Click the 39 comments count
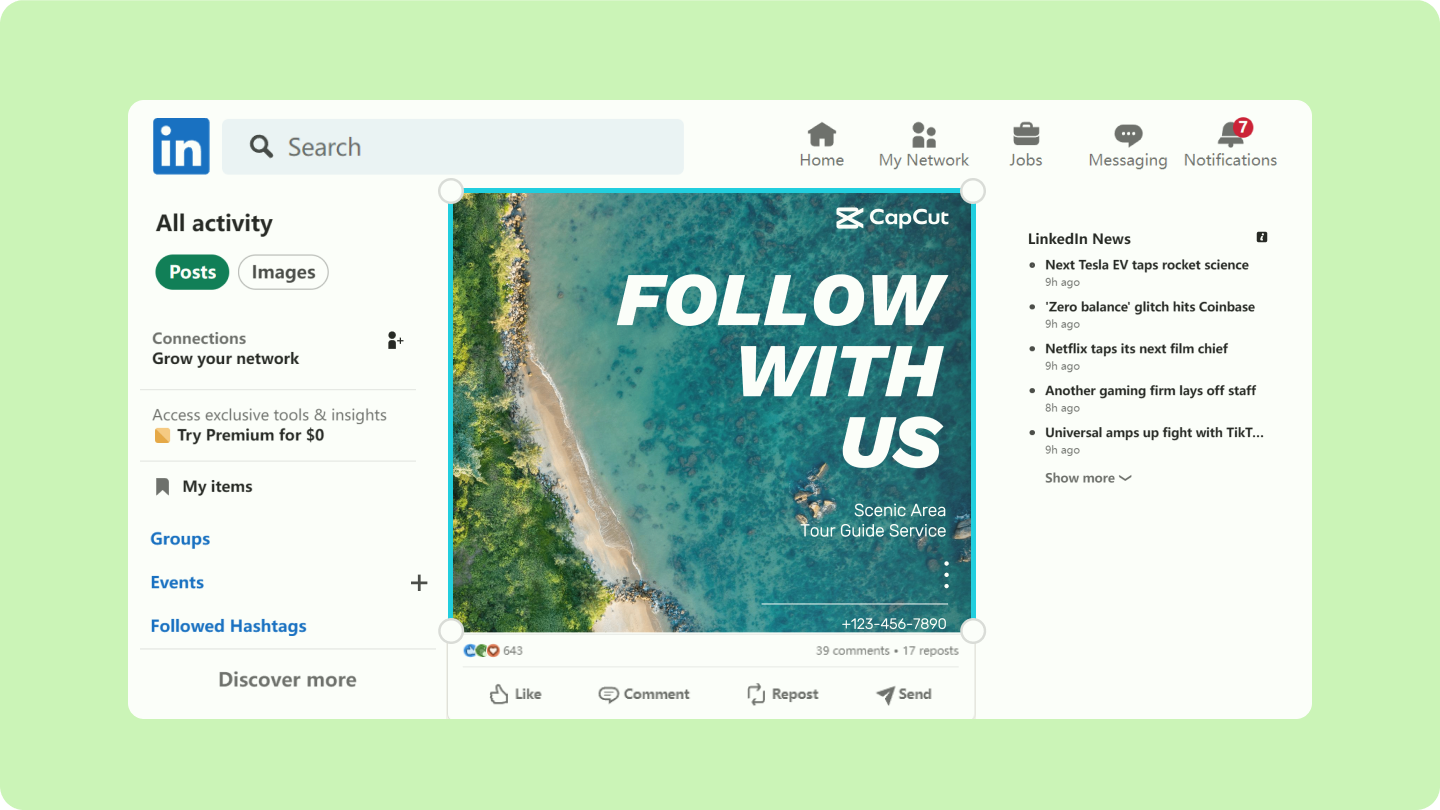Screen dimensions: 1440x810 [x=852, y=651]
